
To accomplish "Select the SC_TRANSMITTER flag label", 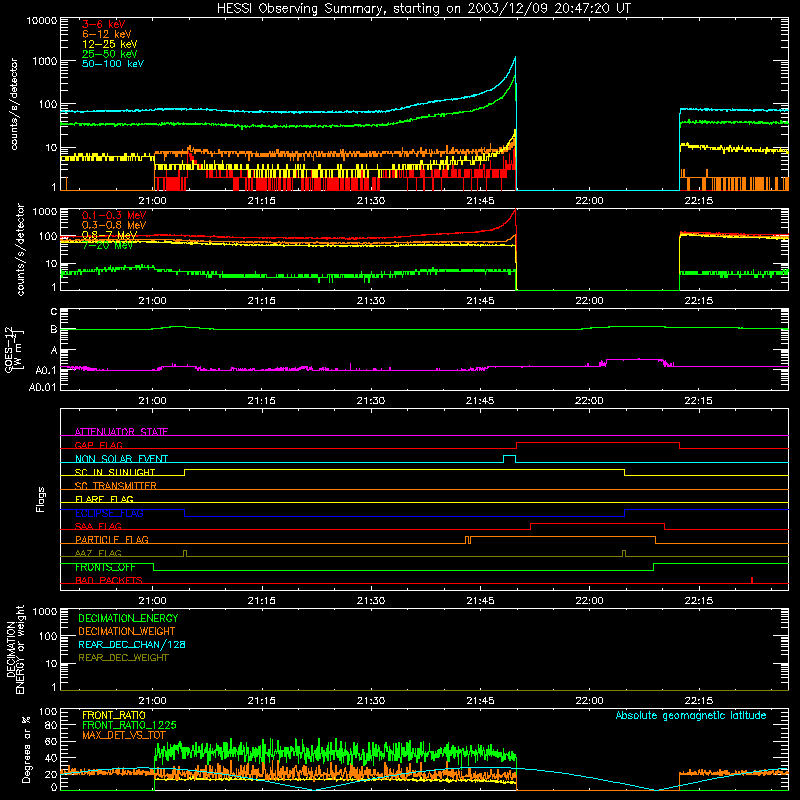I will click(x=116, y=486).
